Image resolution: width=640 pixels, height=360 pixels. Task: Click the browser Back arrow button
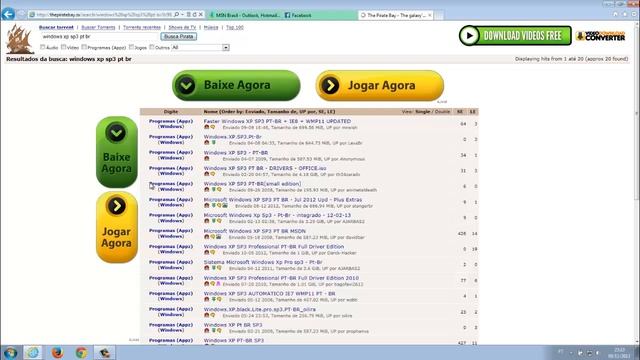click(x=8, y=14)
